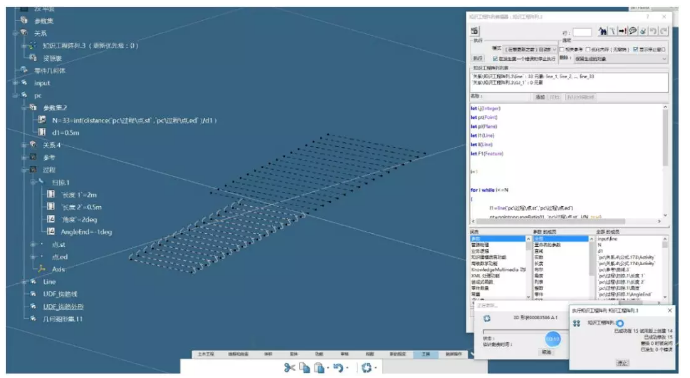The width and height of the screenshot is (690, 378).
Task: Close the pattern execution dialog
Action: coord(670,310)
